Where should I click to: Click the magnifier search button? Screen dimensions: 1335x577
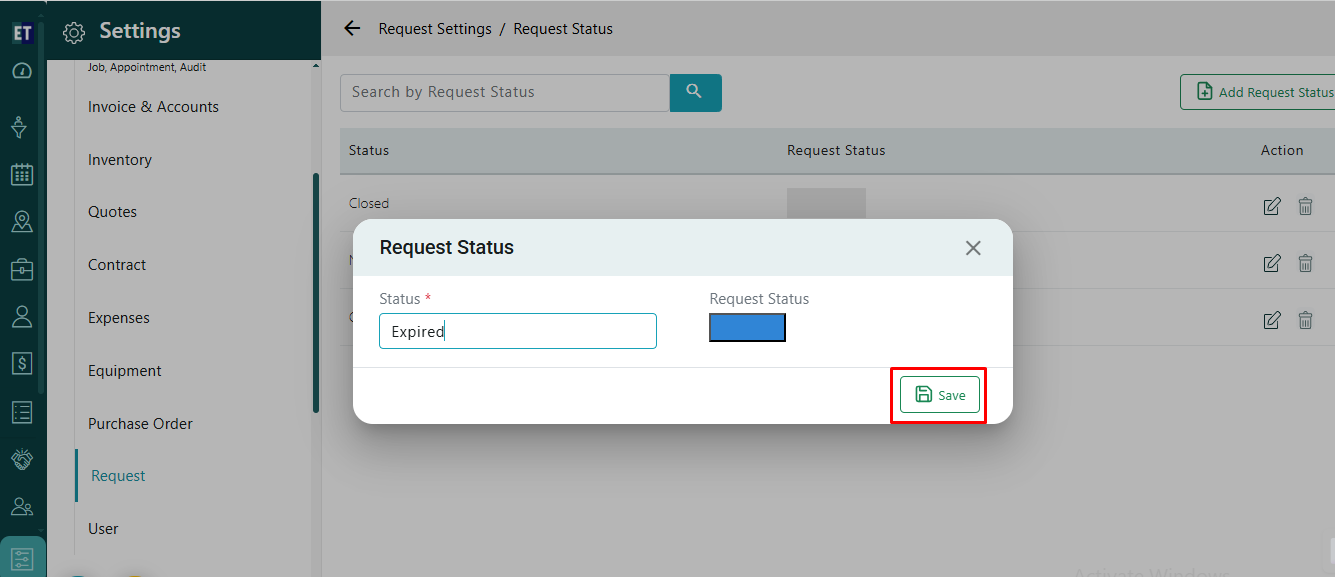[x=695, y=92]
